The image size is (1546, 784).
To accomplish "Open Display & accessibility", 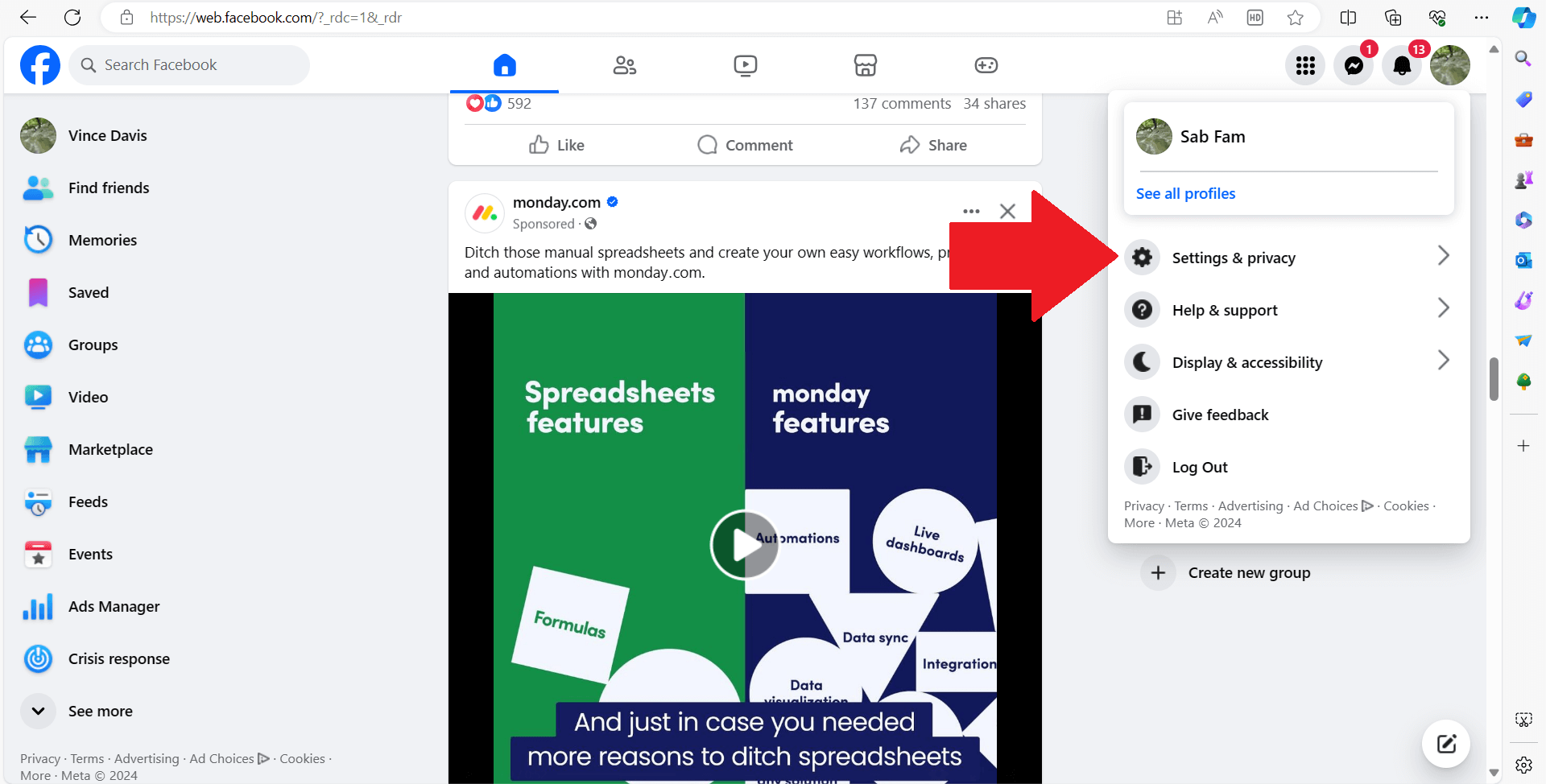I will click(x=1288, y=362).
